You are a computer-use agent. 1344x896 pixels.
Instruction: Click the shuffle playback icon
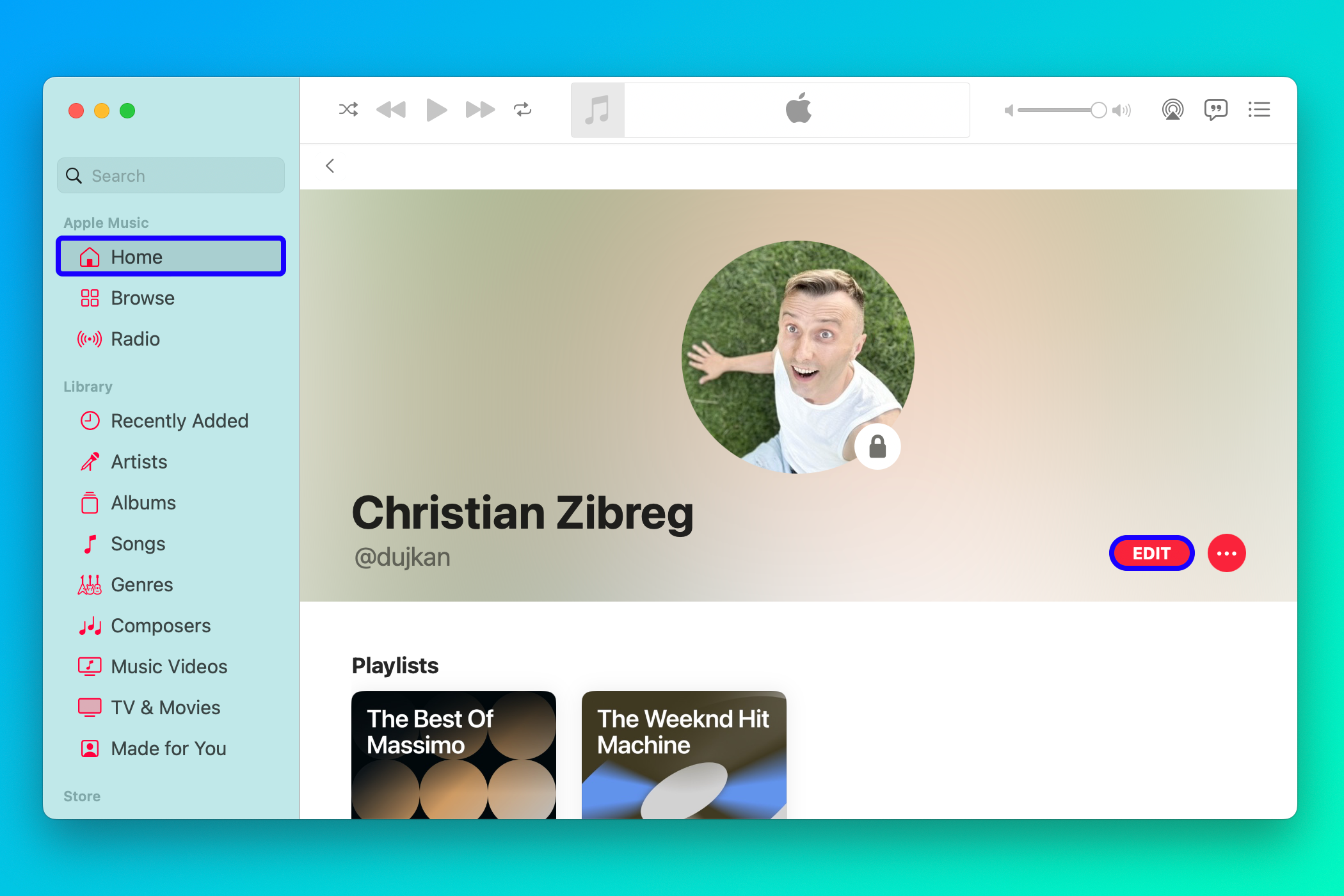coord(349,110)
